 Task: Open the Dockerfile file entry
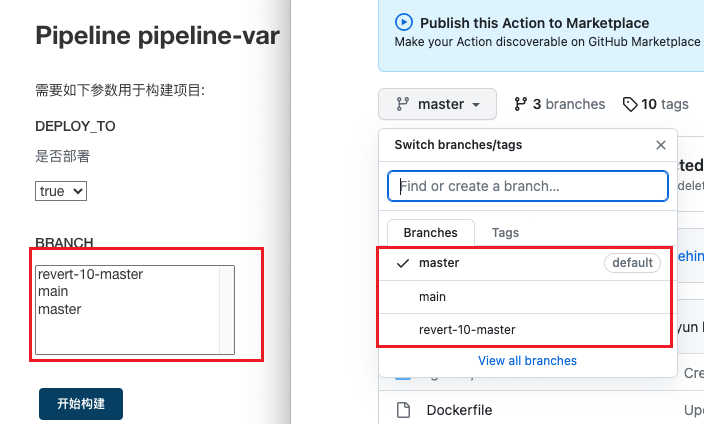[459, 410]
